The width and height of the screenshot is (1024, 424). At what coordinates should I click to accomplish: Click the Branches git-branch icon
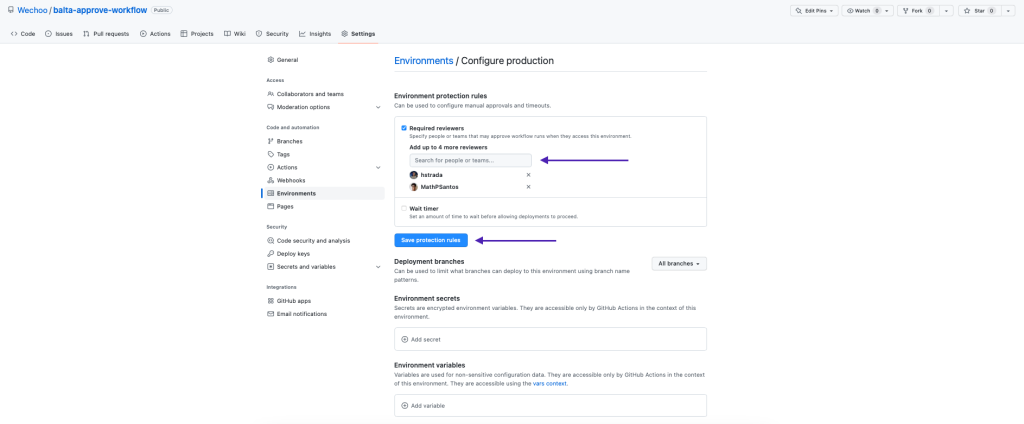(271, 141)
